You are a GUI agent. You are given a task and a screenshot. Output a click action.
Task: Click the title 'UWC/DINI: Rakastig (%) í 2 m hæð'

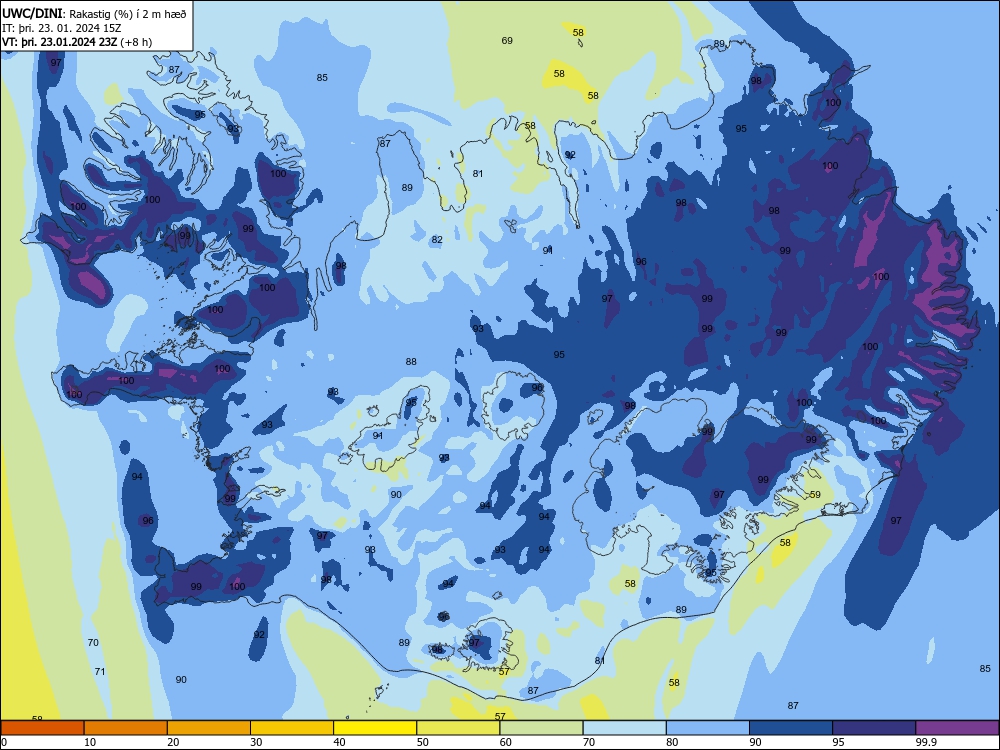[94, 14]
